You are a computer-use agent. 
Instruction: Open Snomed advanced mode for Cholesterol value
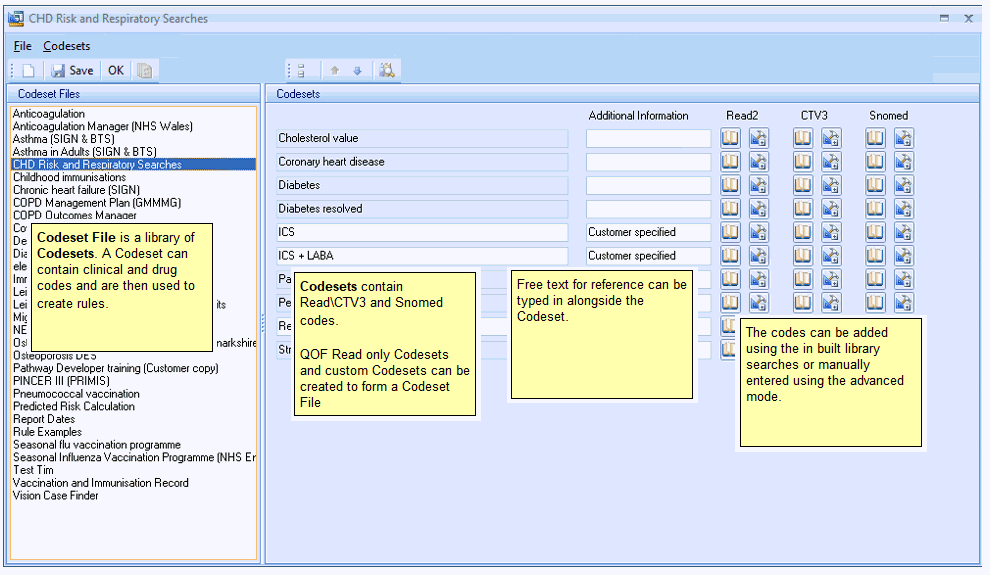[904, 138]
